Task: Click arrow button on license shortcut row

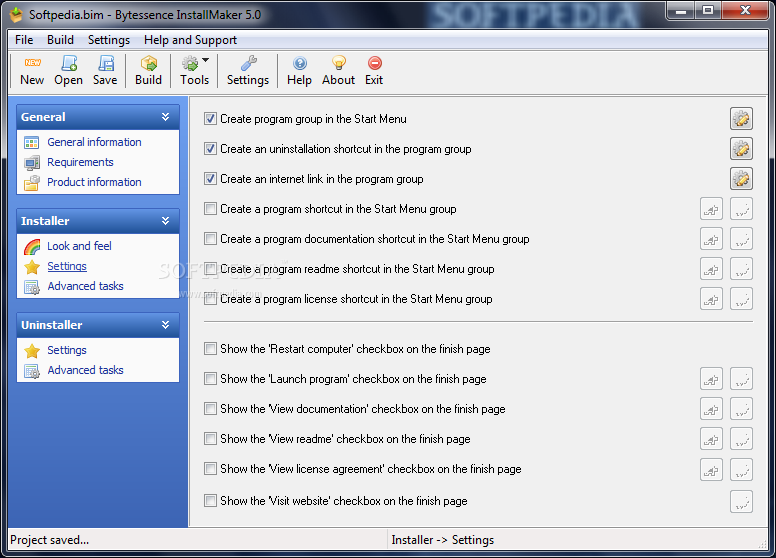Action: click(x=711, y=299)
